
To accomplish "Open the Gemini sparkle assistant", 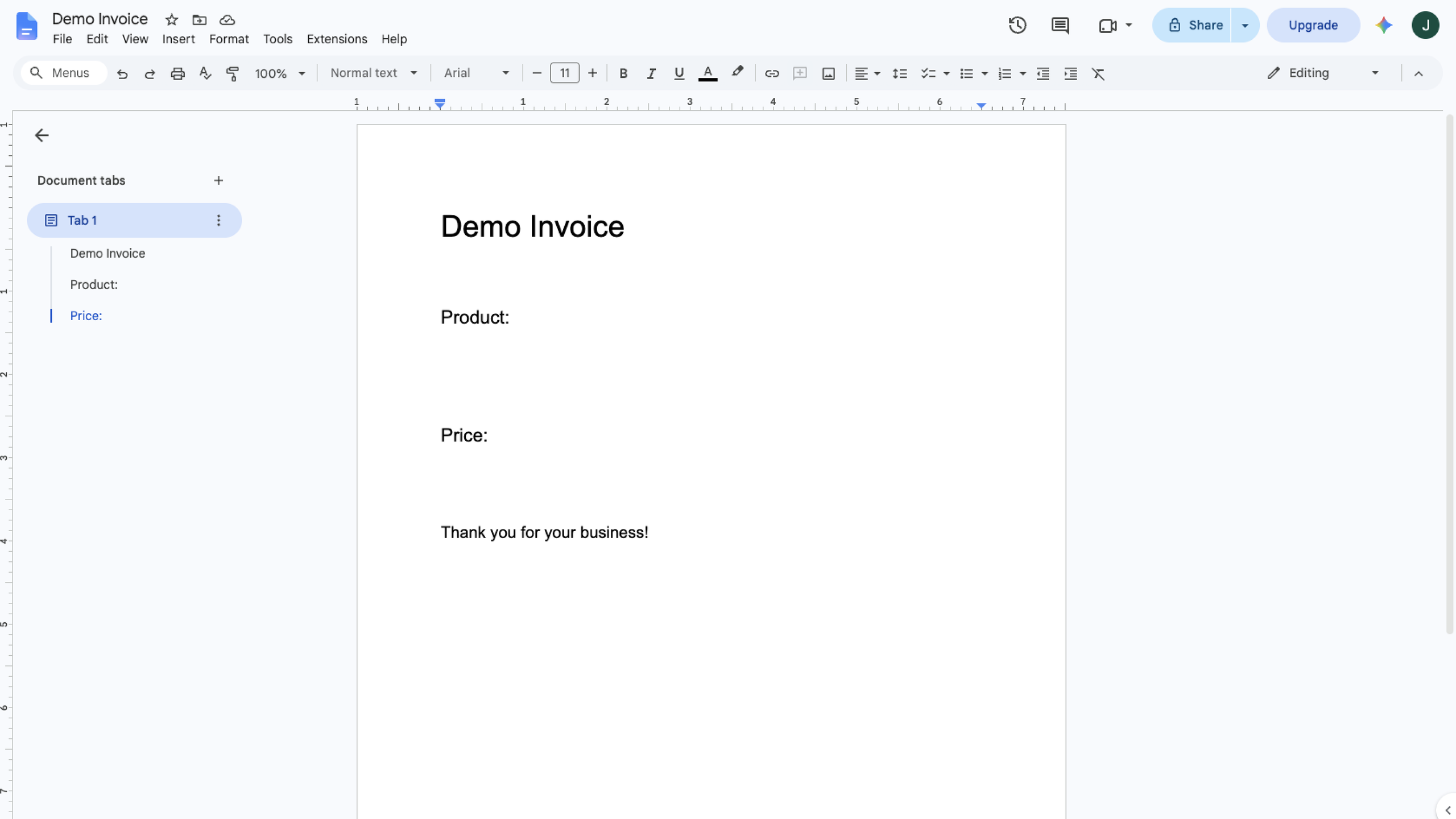I will [x=1384, y=25].
